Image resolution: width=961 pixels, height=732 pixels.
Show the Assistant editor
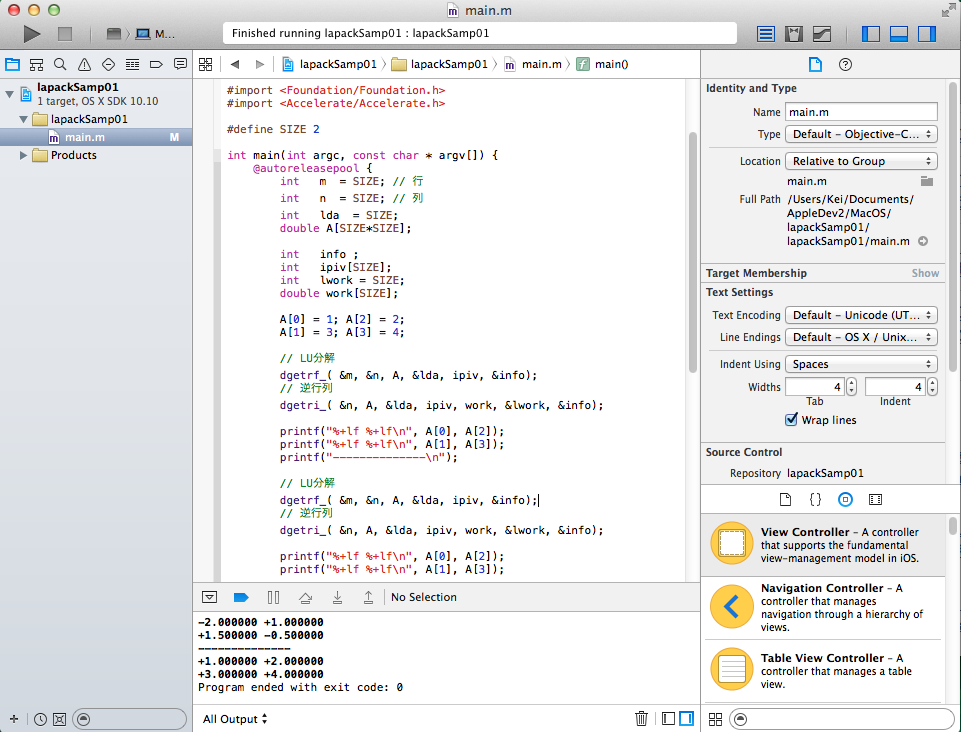point(794,34)
